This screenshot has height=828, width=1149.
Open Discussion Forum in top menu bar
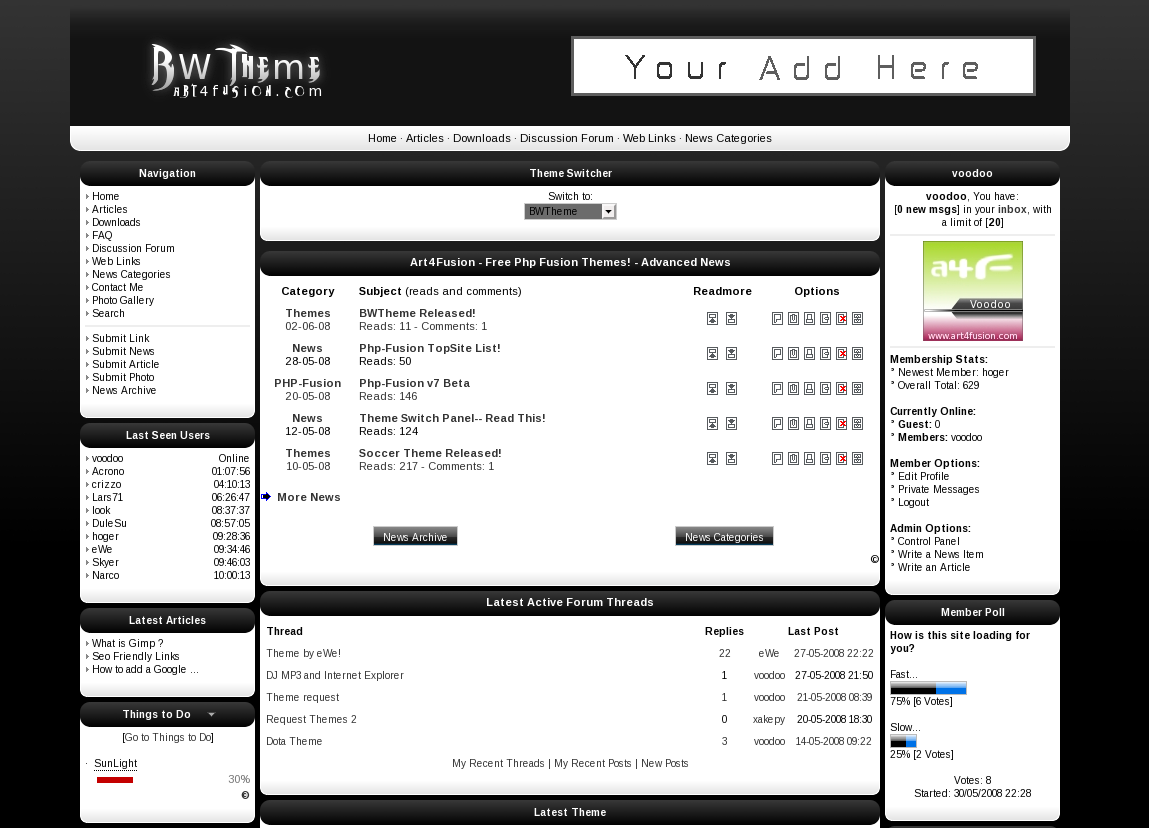point(566,138)
